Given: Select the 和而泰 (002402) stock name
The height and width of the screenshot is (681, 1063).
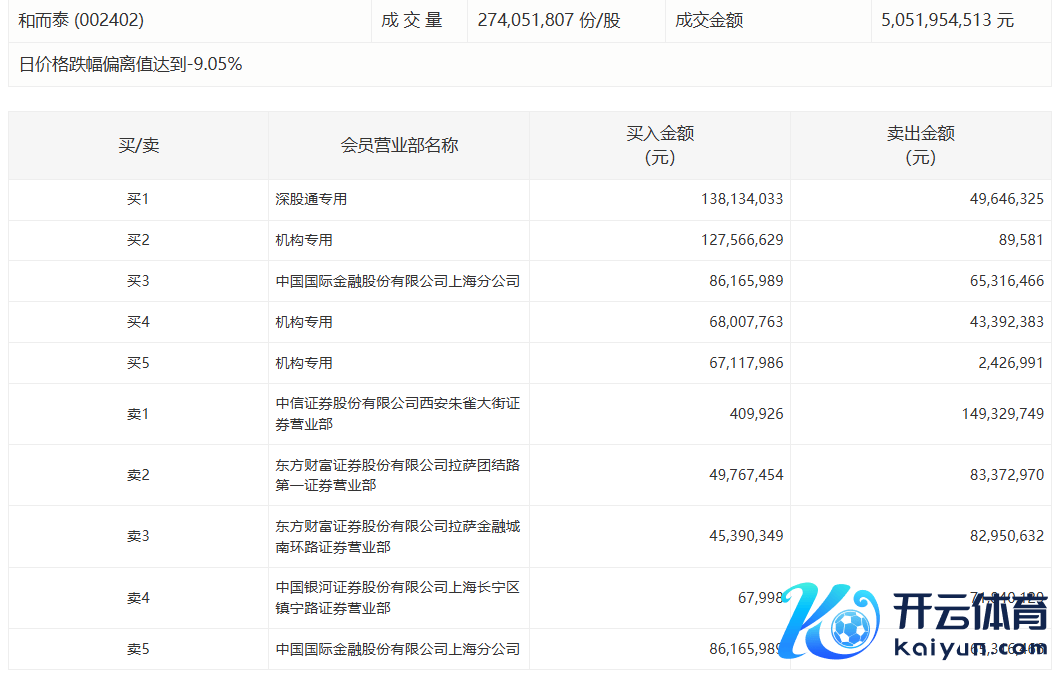Looking at the screenshot, I should click(81, 20).
